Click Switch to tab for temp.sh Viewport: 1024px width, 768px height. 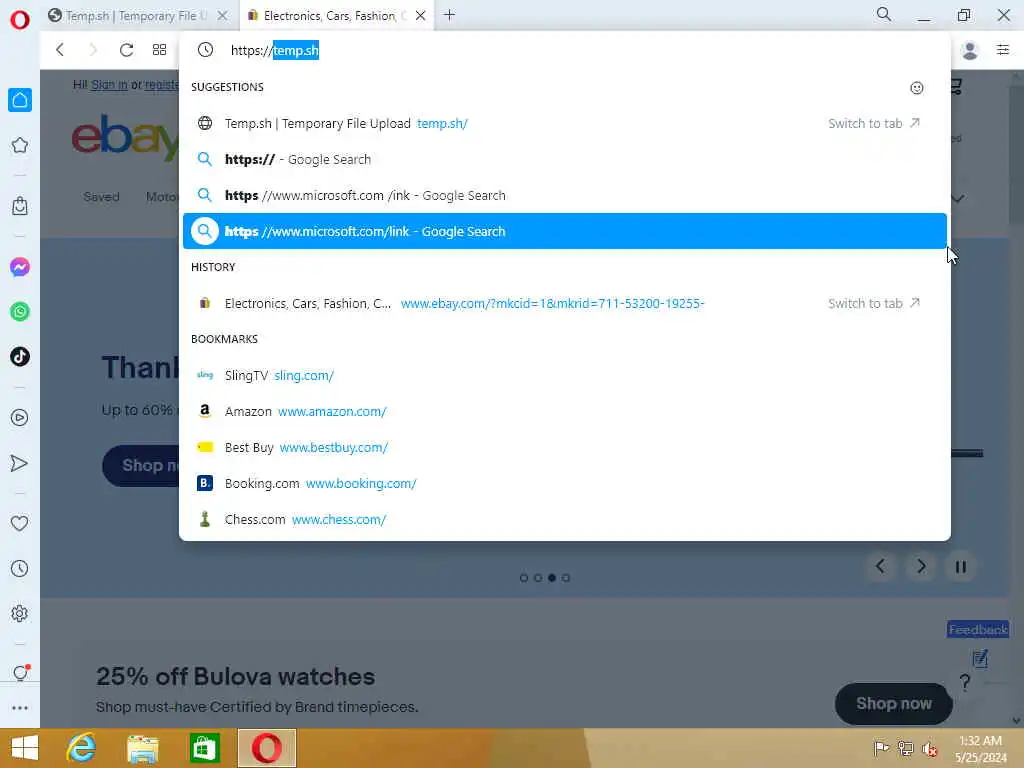point(874,123)
